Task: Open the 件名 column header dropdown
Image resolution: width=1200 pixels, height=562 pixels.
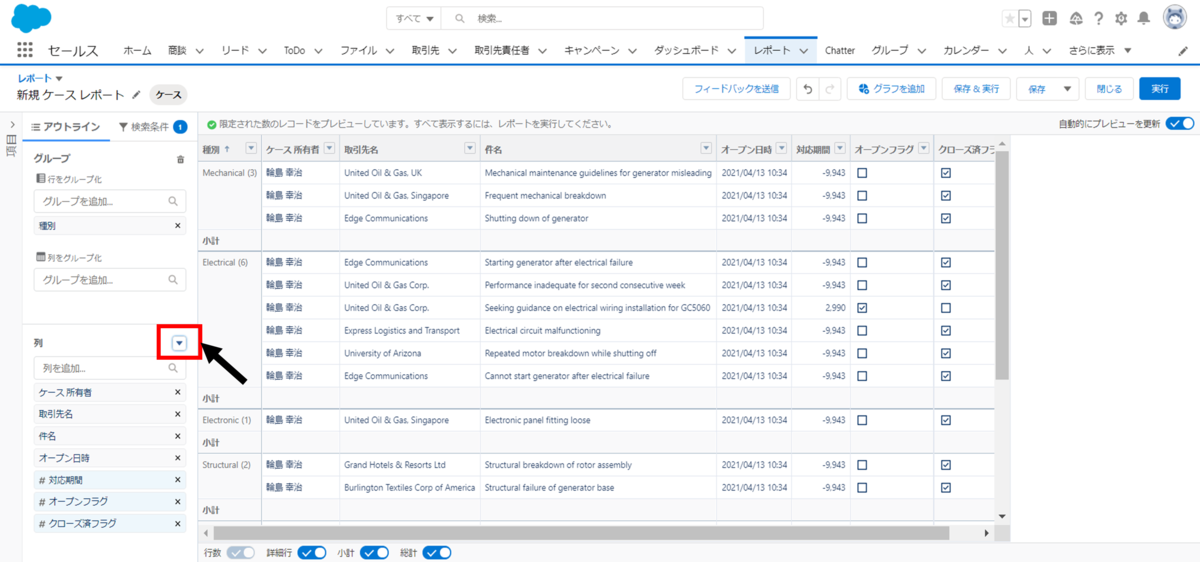Action: [x=706, y=149]
